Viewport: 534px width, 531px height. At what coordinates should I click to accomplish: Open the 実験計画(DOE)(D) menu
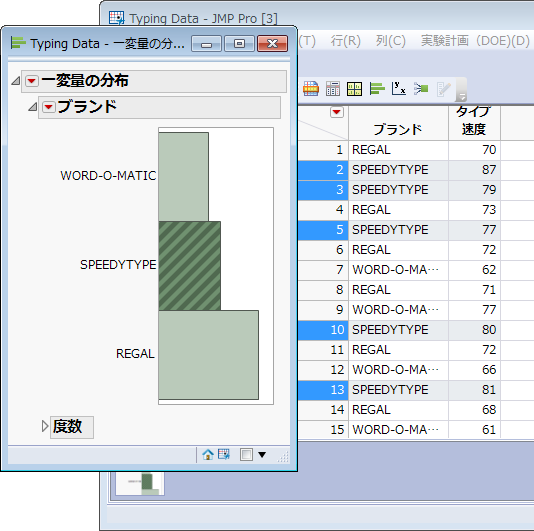[x=475, y=41]
